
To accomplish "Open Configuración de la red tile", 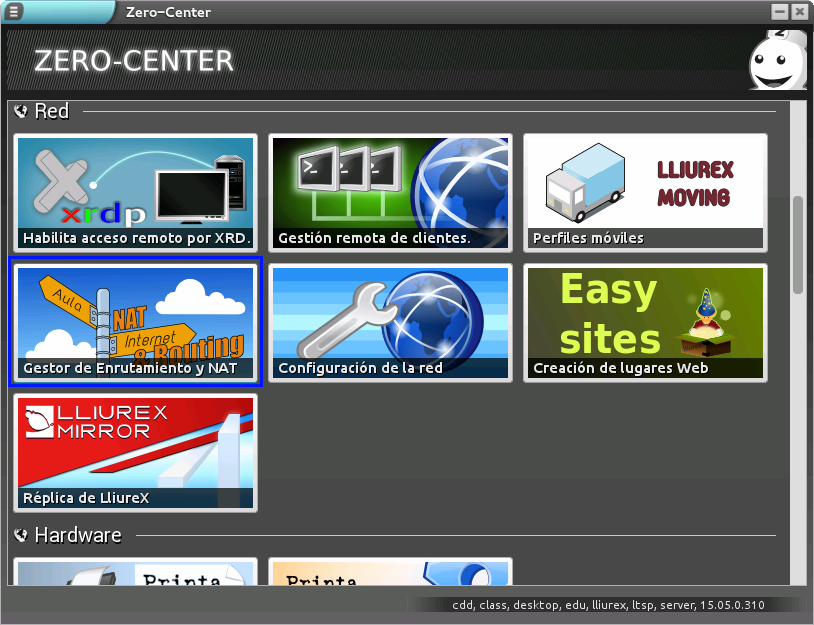I will pyautogui.click(x=391, y=322).
